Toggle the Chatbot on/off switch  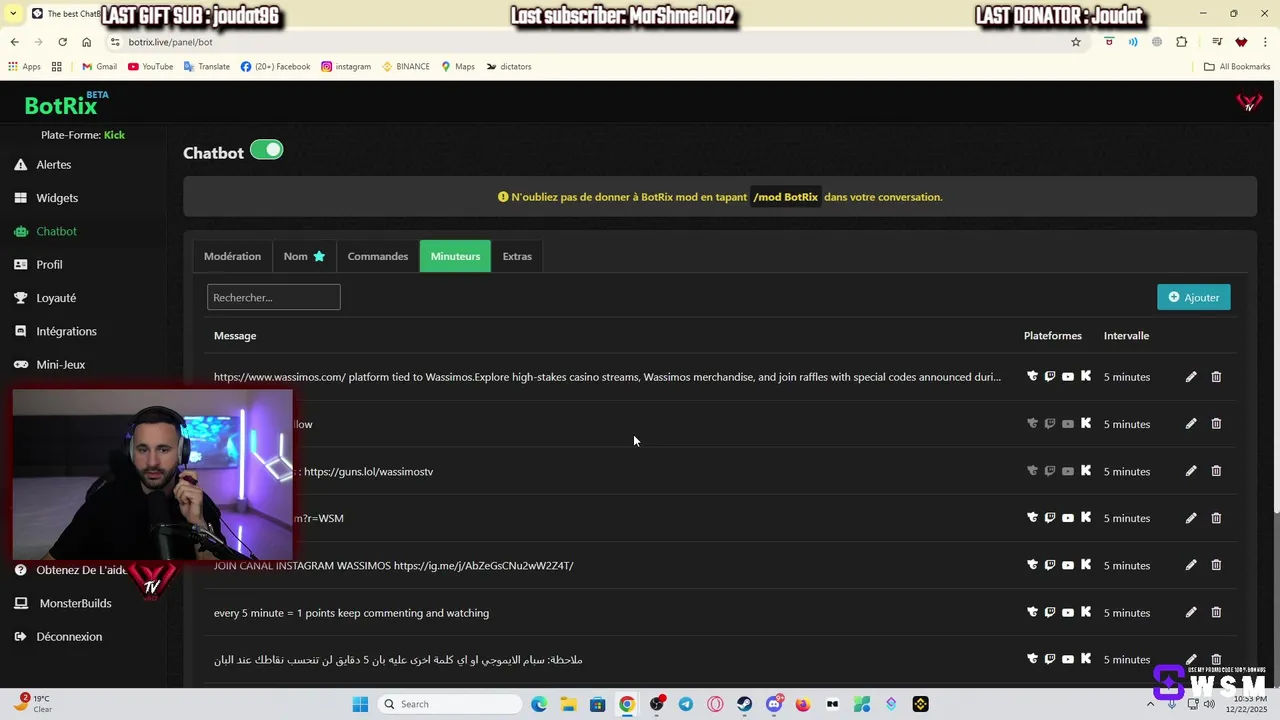(x=267, y=150)
